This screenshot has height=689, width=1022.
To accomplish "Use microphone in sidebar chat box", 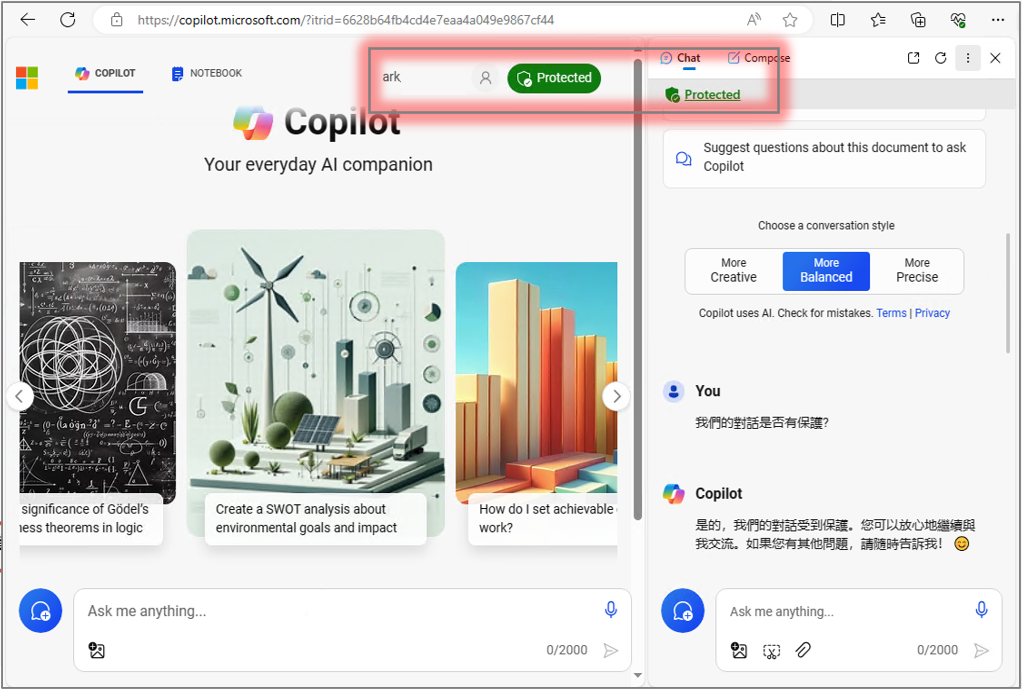I will click(x=981, y=609).
